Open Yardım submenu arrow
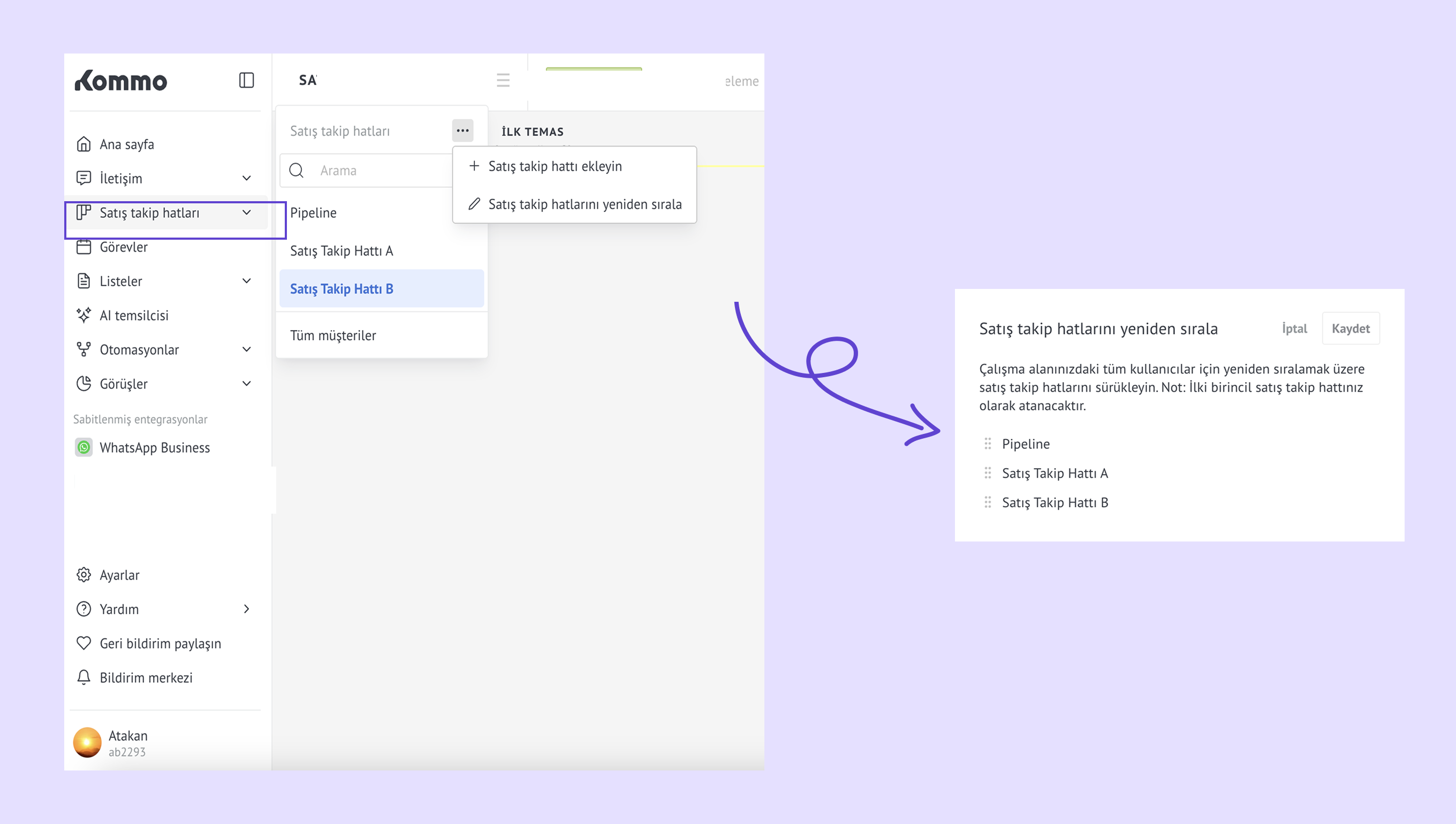The width and height of the screenshot is (1456, 824). 247,609
